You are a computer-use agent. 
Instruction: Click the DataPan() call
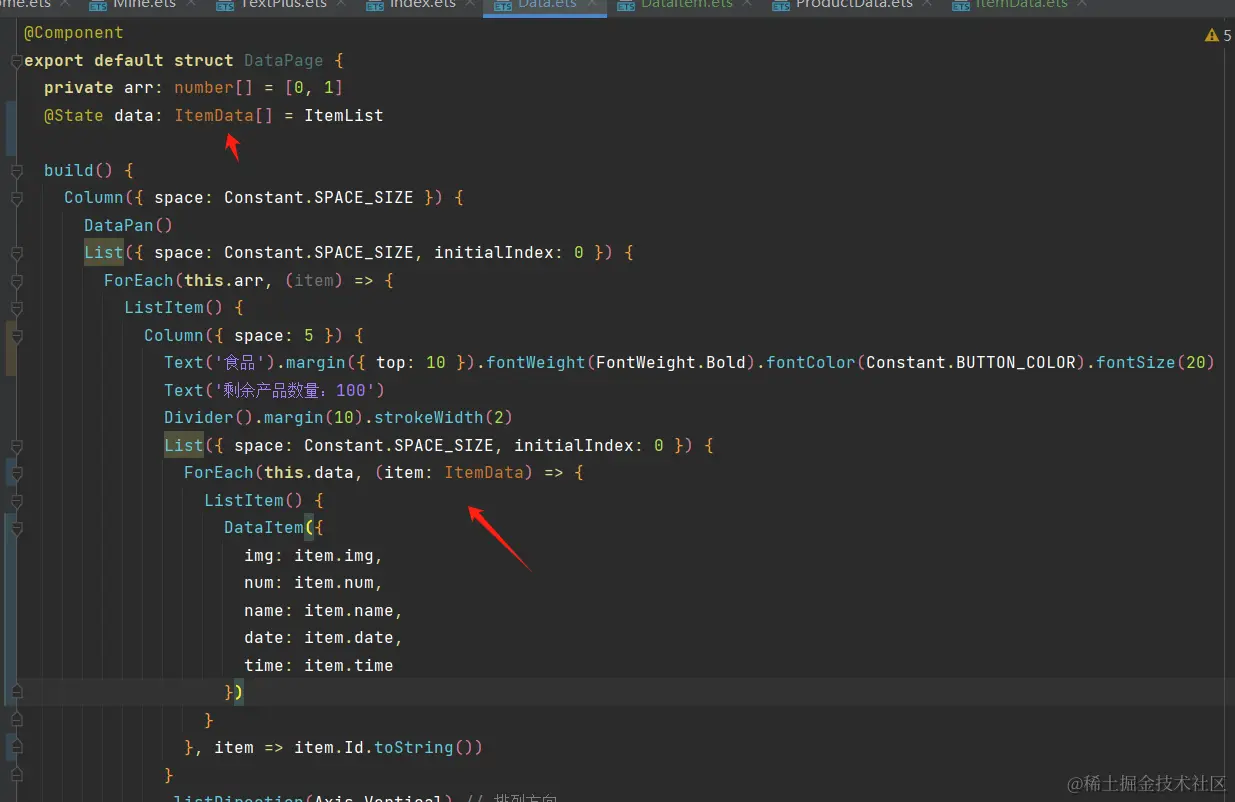click(129, 225)
